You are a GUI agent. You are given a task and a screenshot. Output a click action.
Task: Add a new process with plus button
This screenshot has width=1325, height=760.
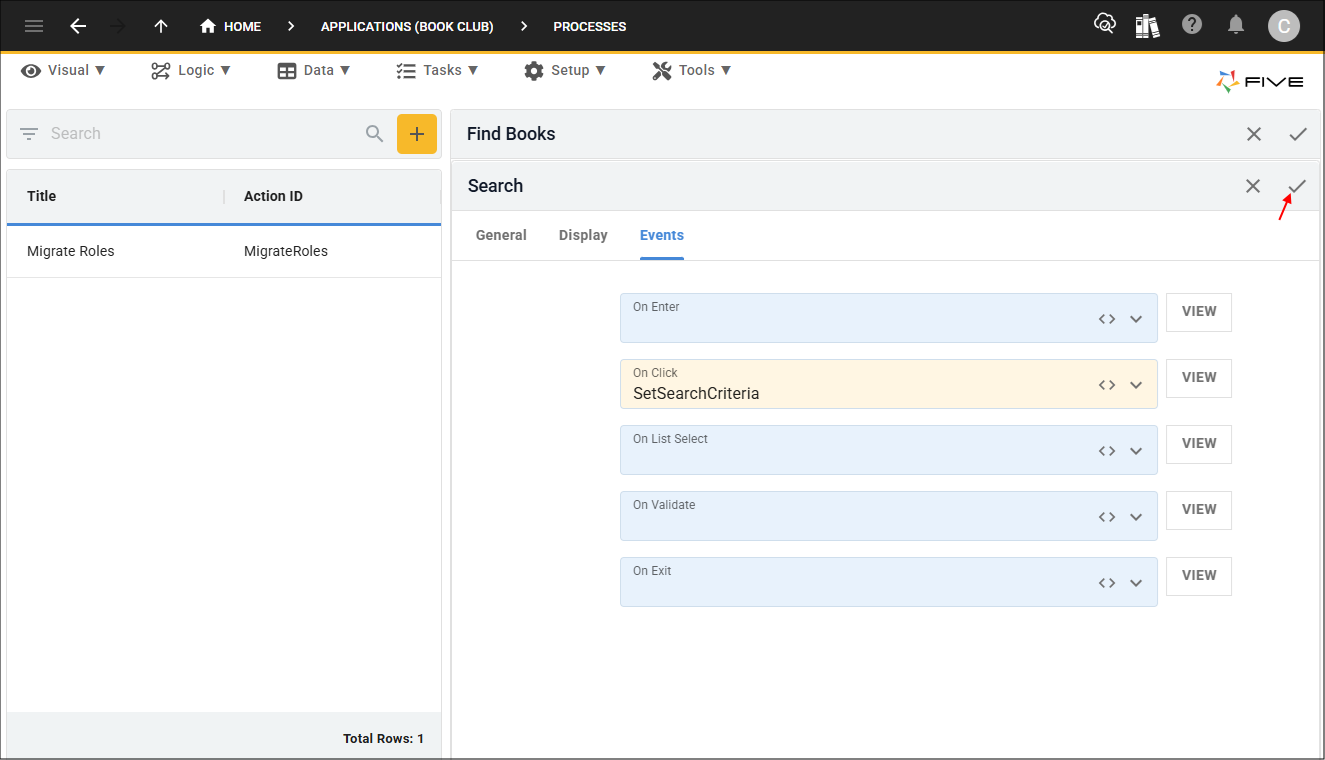tap(417, 134)
